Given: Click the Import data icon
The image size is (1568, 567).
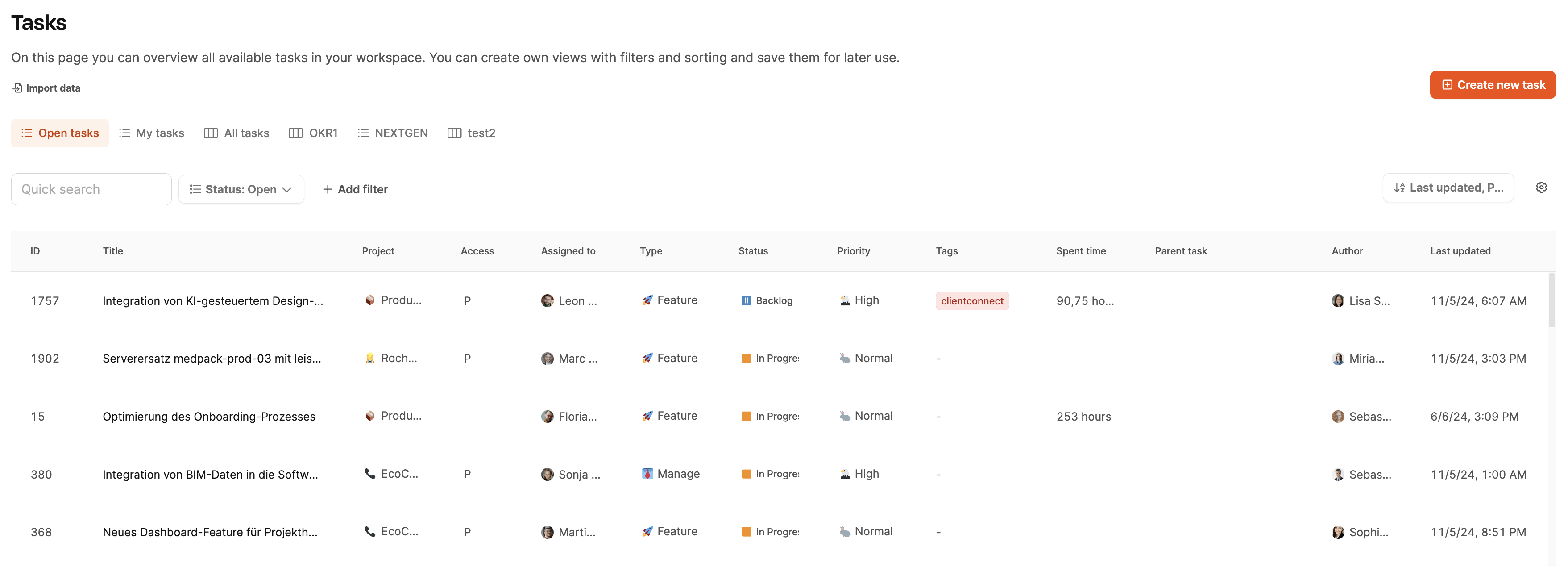Looking at the screenshot, I should 17,88.
